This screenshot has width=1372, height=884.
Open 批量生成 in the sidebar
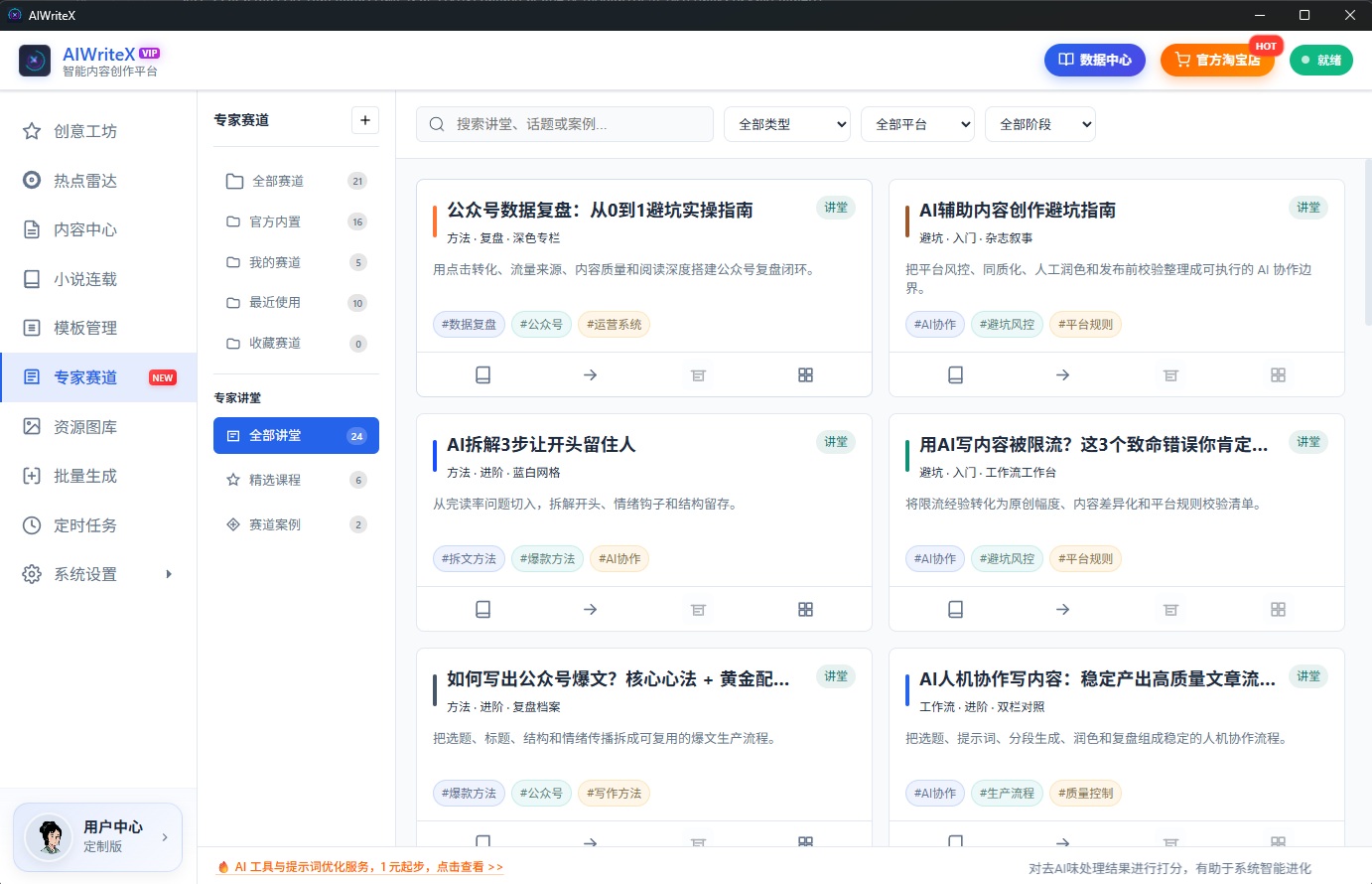[x=98, y=476]
